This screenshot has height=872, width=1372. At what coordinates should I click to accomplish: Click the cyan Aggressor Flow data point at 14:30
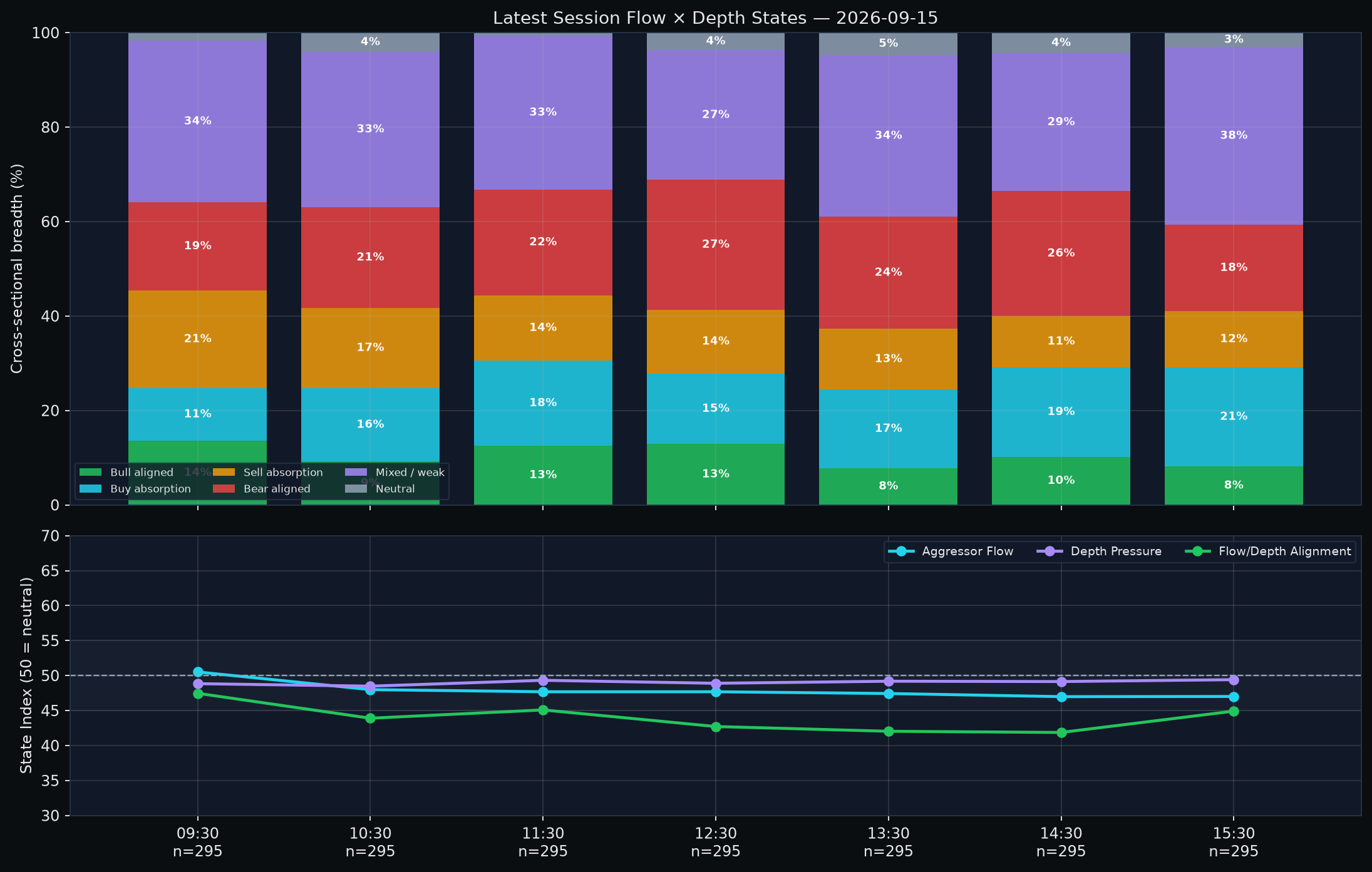1061,697
